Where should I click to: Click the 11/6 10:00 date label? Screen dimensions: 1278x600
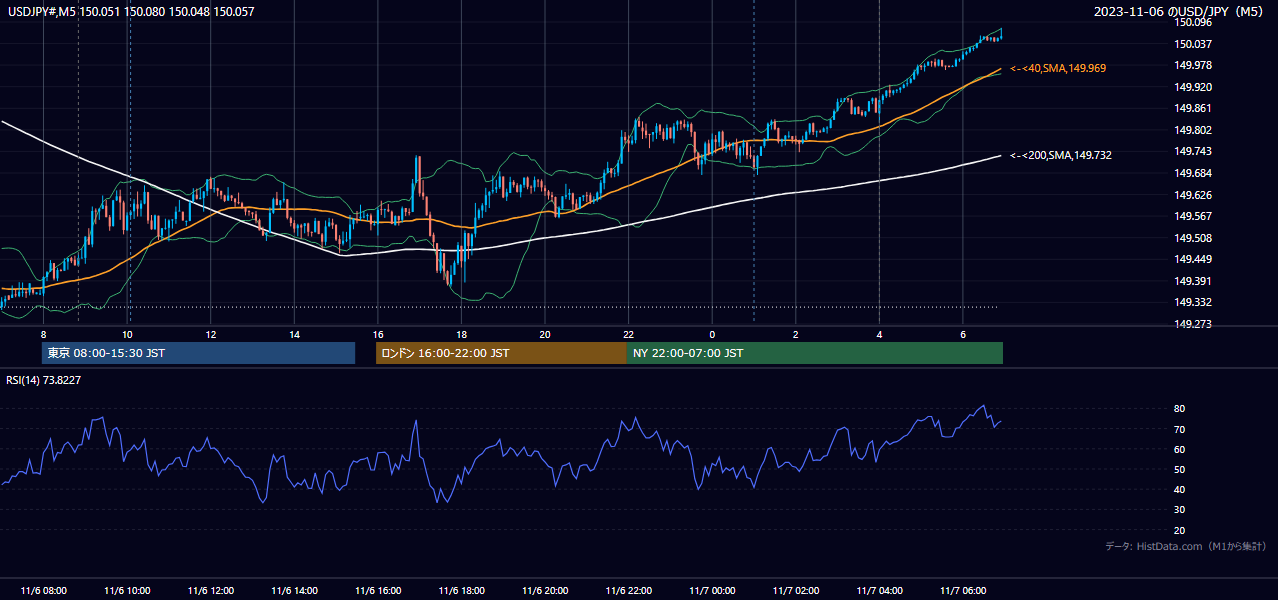[x=127, y=590]
